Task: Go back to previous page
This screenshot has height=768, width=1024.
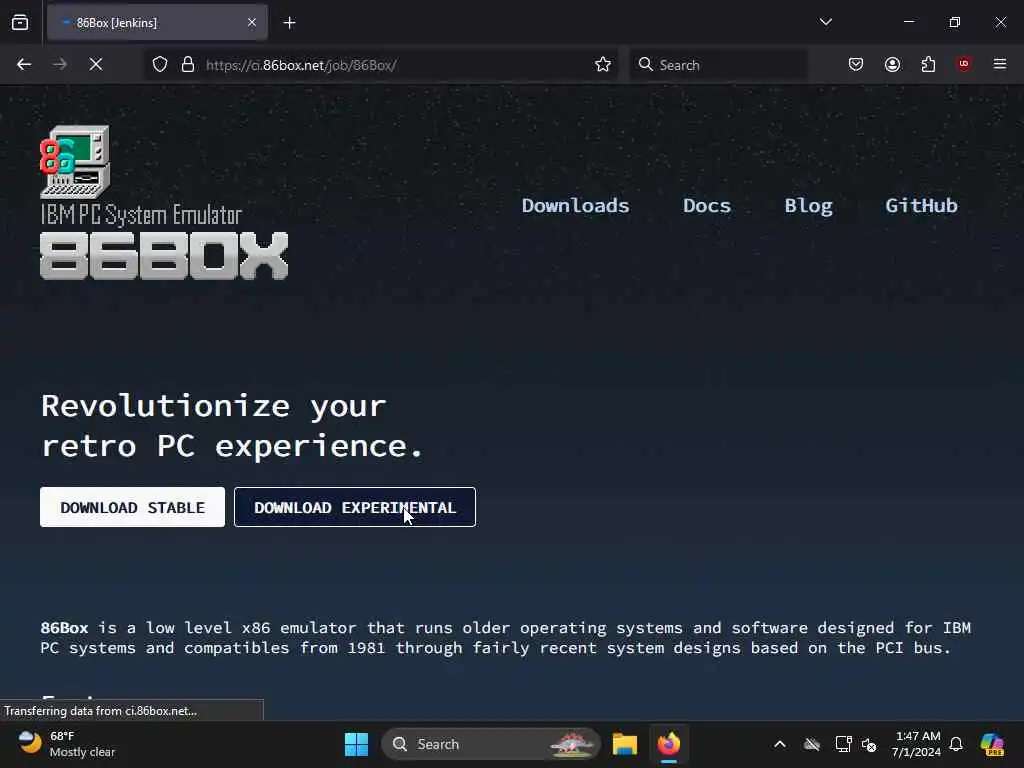Action: (24, 65)
